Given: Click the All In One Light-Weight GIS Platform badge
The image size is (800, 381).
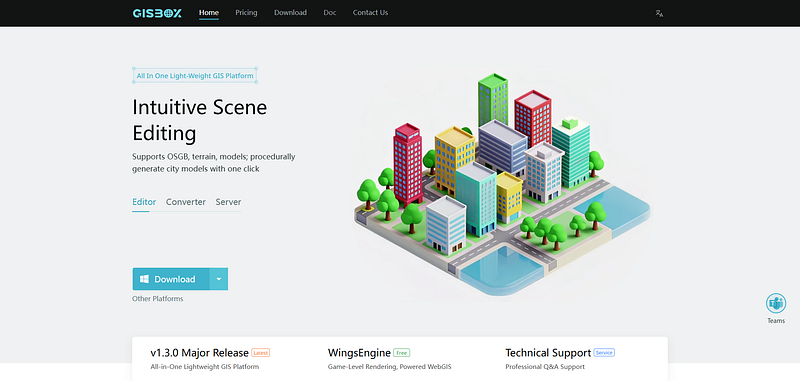Looking at the screenshot, I should tap(195, 76).
